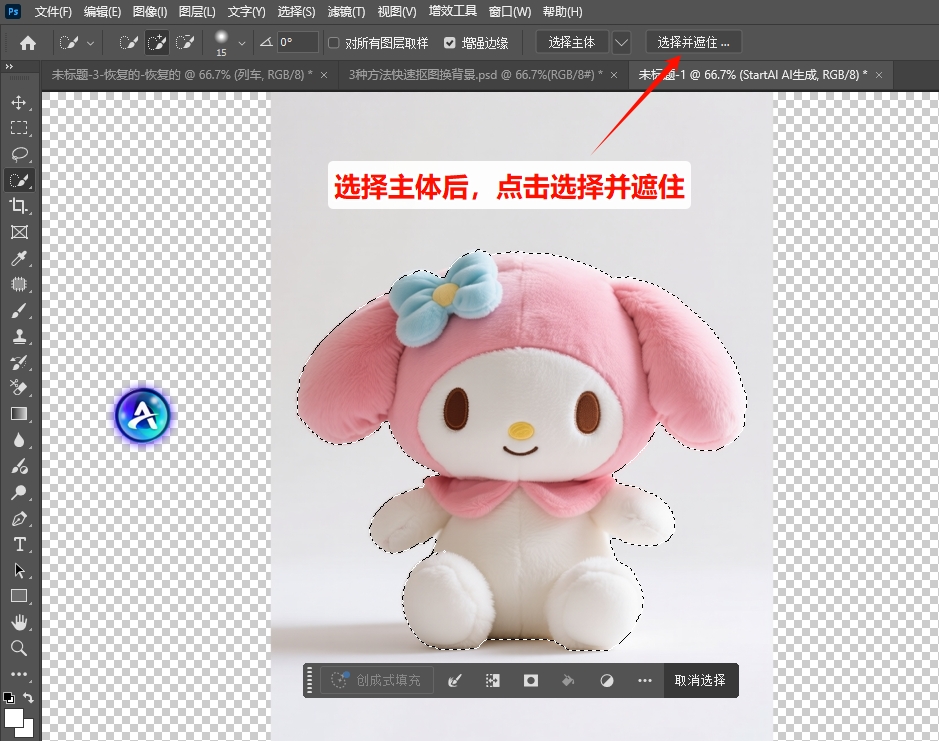939x741 pixels.
Task: Expand the 选择主体 dropdown arrow
Action: point(620,42)
